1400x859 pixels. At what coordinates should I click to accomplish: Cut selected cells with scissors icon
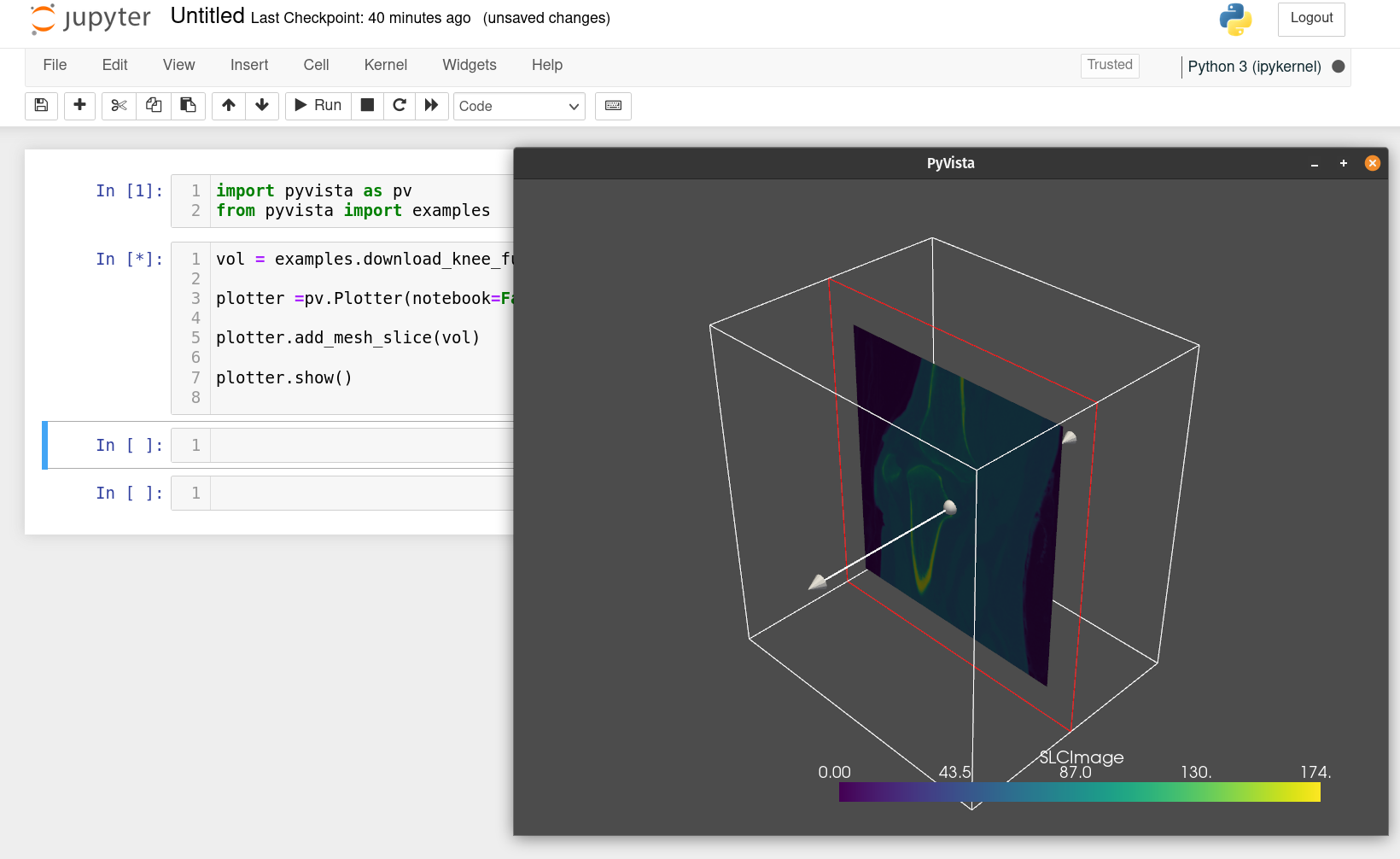pyautogui.click(x=119, y=106)
